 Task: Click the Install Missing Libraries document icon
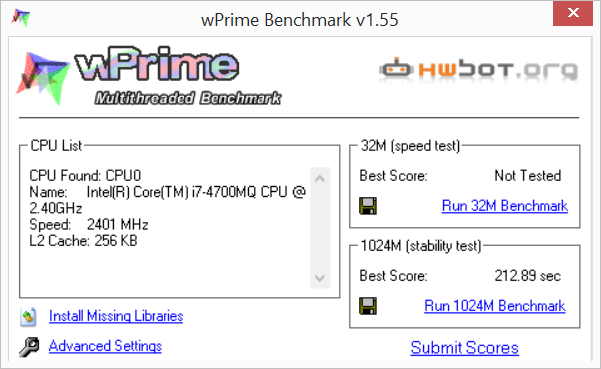28,317
